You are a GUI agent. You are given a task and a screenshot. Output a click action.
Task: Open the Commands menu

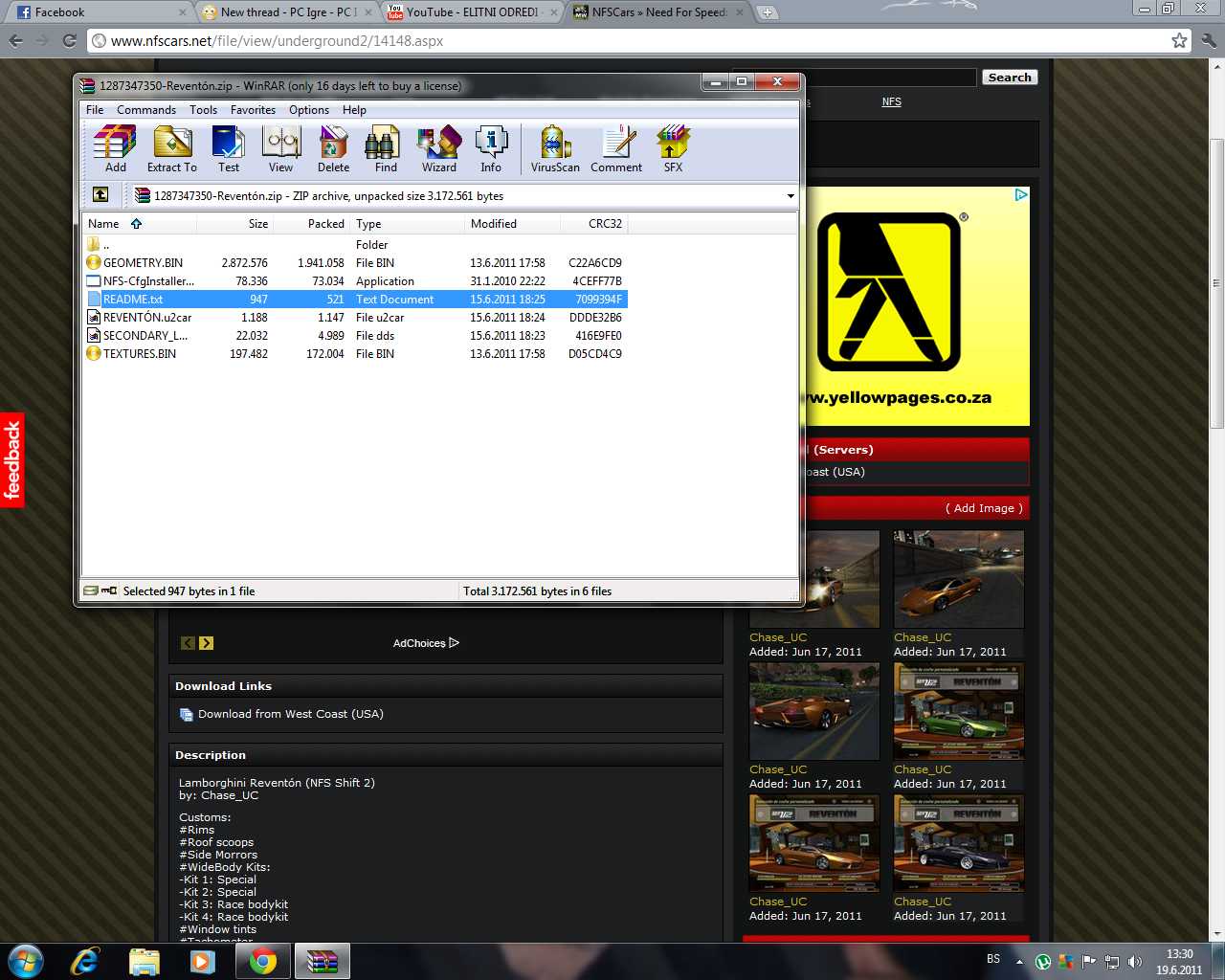[146, 110]
